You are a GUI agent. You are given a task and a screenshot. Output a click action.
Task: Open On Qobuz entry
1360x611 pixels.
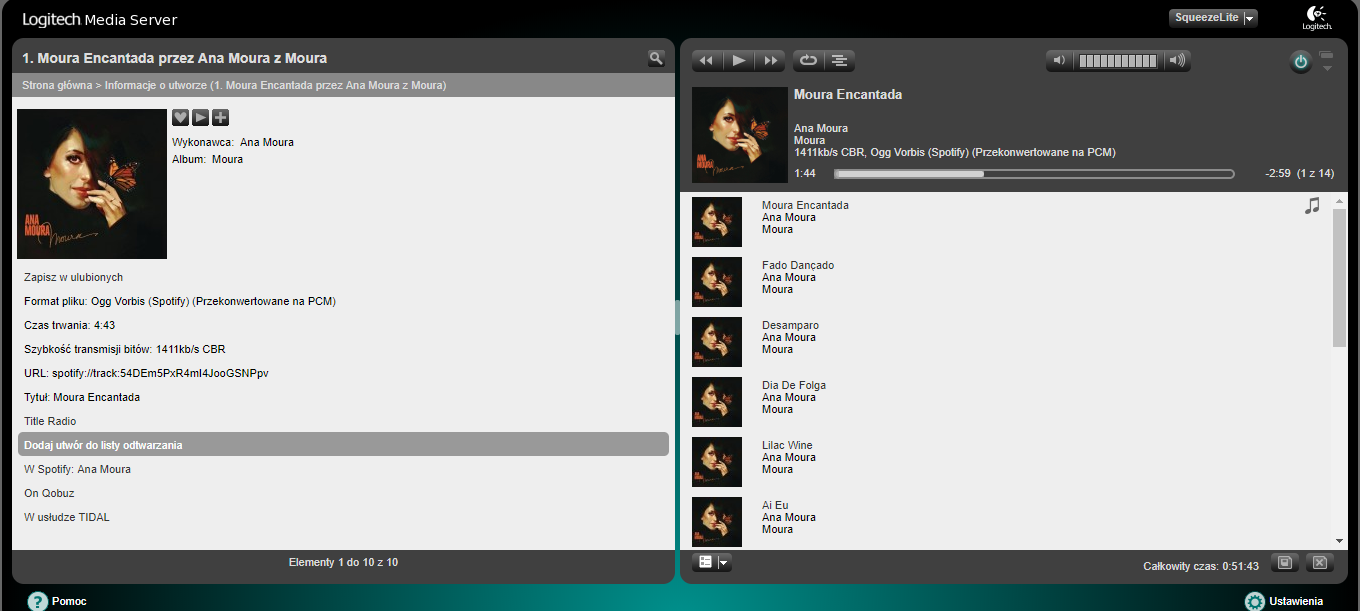click(49, 493)
